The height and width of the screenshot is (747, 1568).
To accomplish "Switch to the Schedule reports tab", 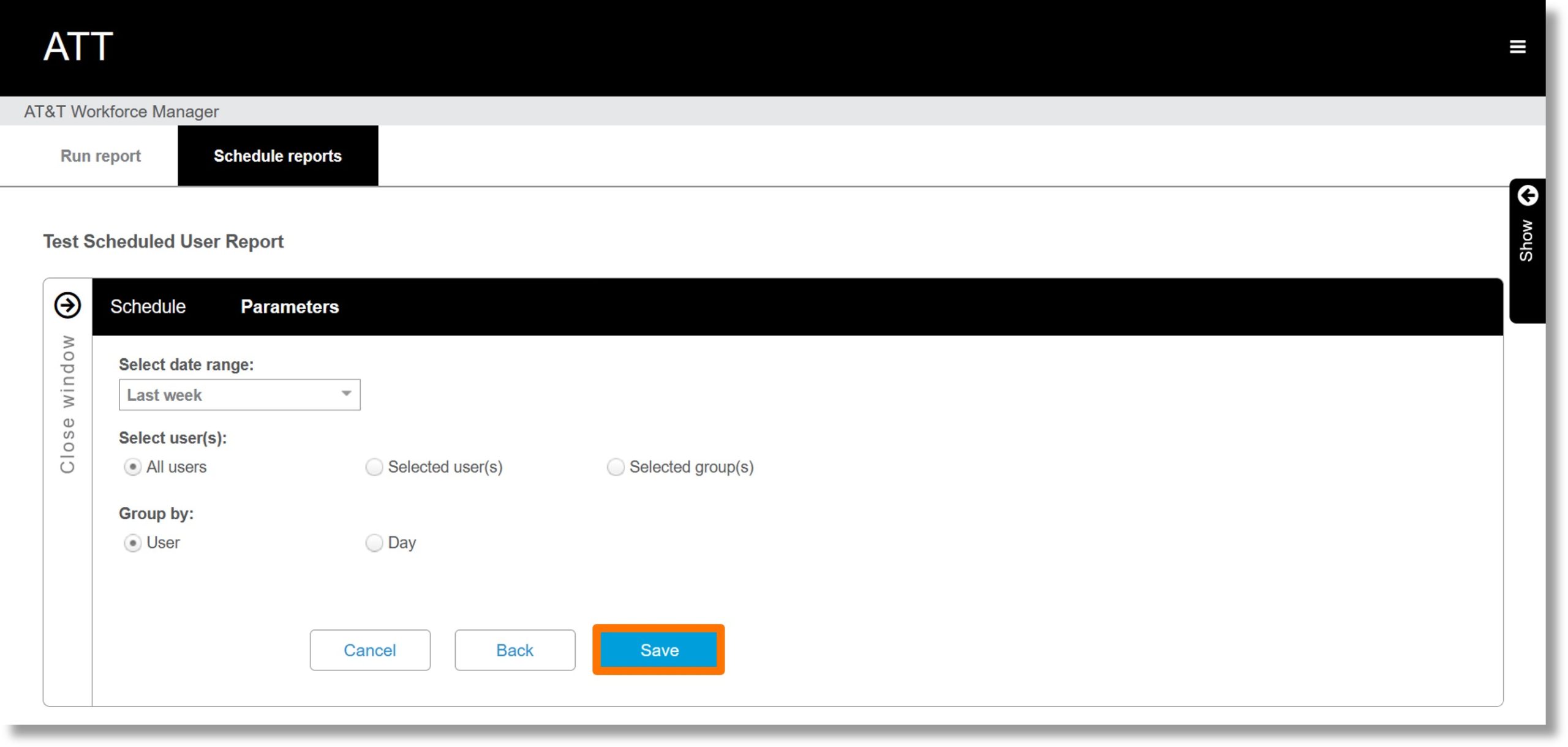I will click(278, 156).
